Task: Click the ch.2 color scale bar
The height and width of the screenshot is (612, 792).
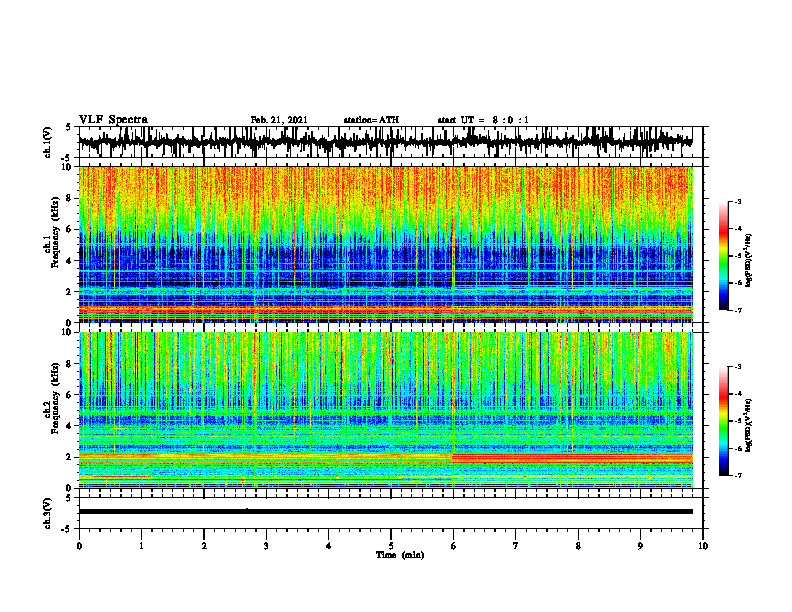Action: (x=723, y=421)
